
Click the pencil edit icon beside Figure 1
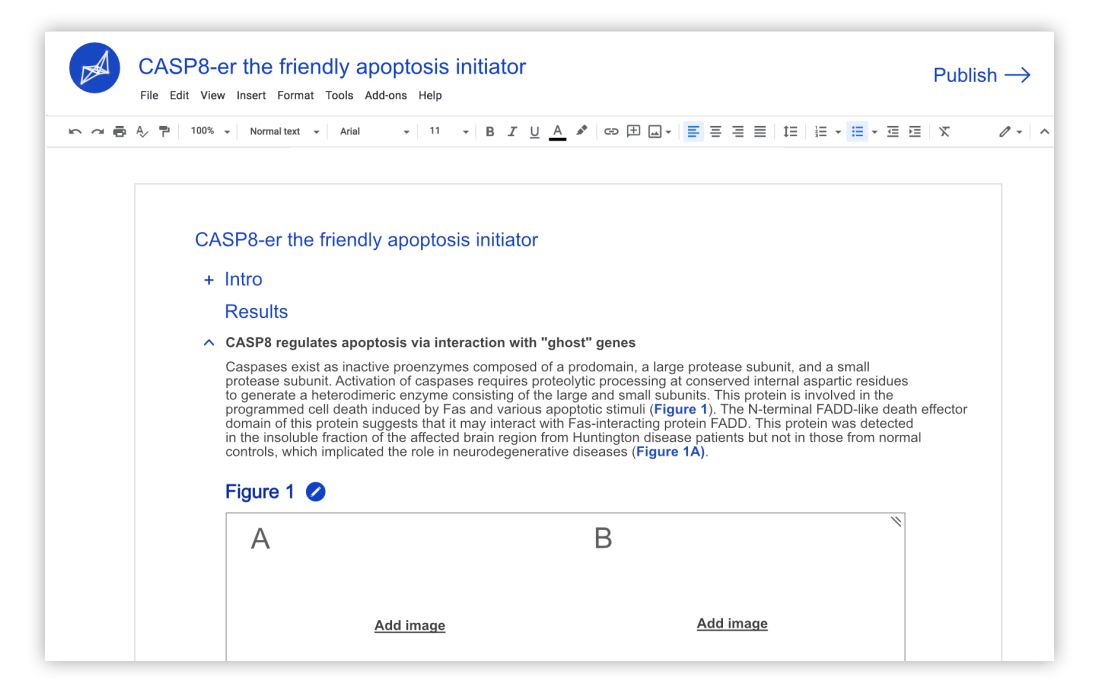tap(316, 492)
